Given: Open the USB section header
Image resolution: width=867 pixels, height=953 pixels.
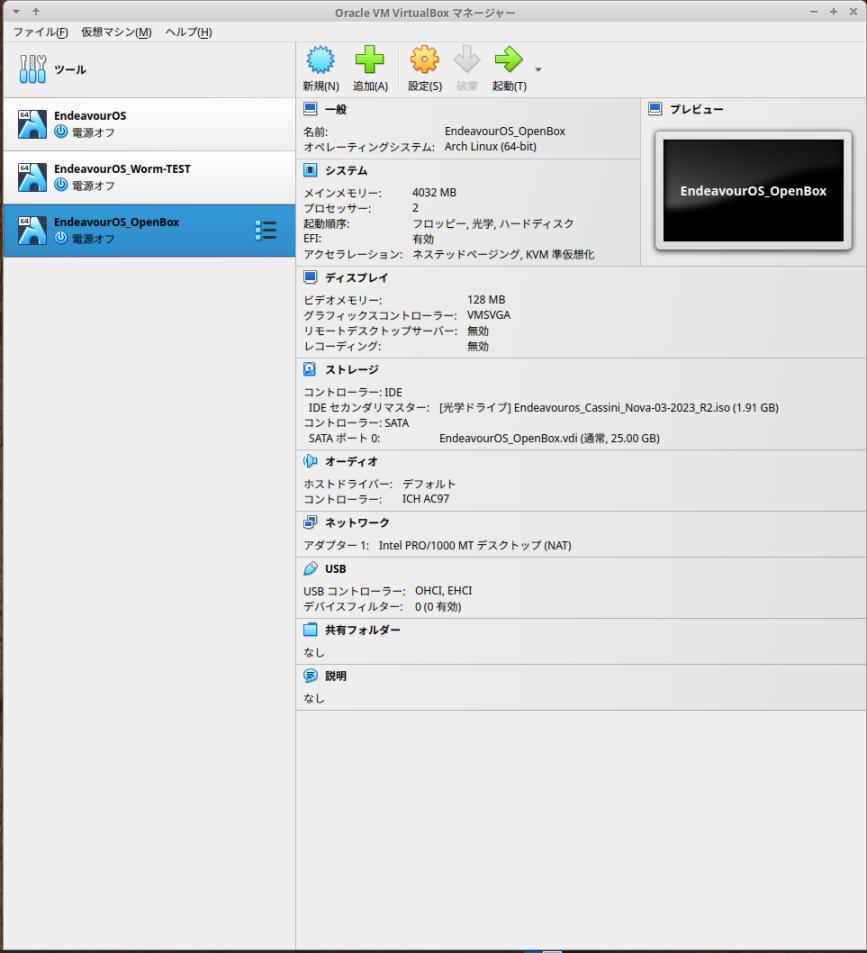Looking at the screenshot, I should click(335, 569).
